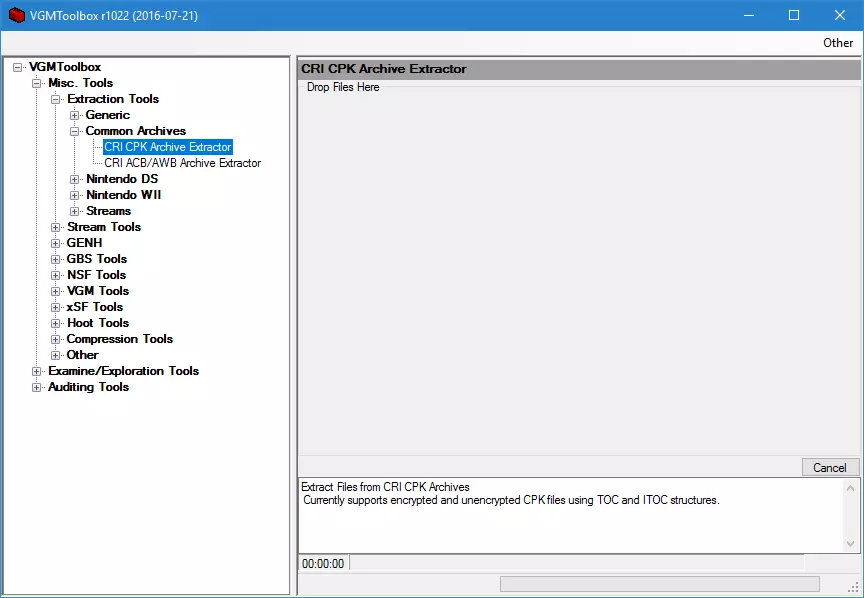Screen dimensions: 864x598
Task: Collapse the Common Archives node
Action: [74, 131]
